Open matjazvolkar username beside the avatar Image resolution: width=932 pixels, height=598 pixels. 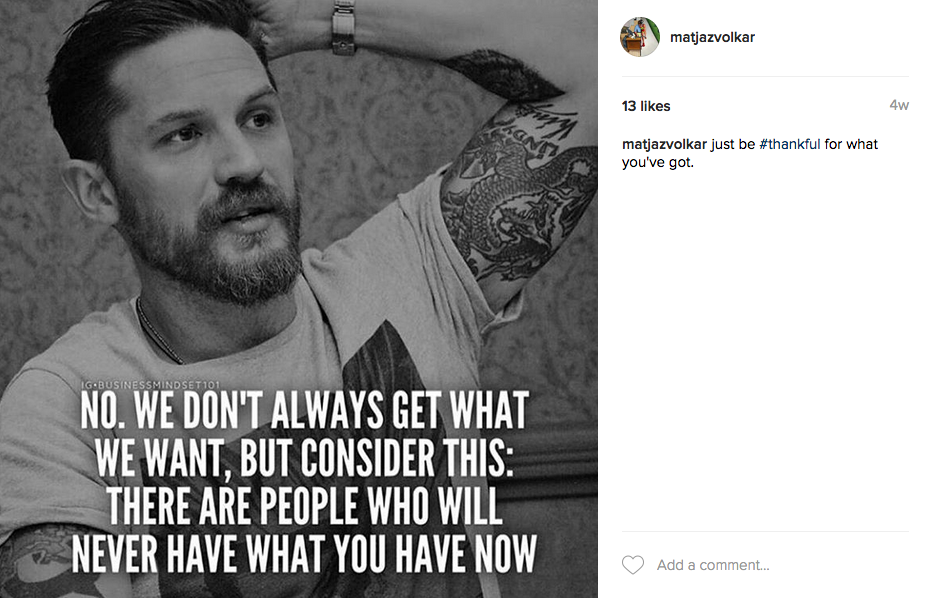click(x=712, y=37)
